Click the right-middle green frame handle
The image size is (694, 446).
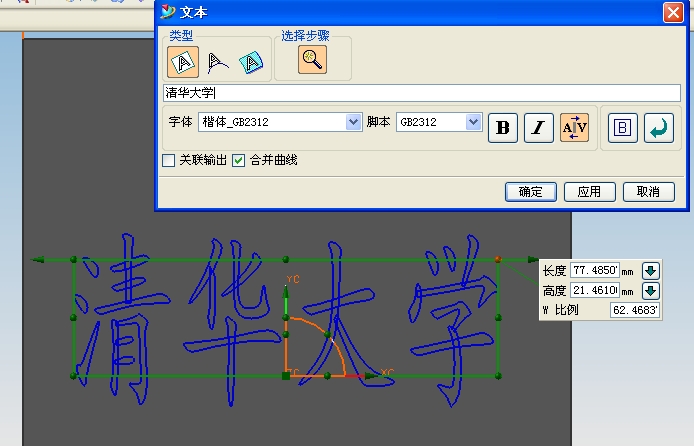click(498, 318)
